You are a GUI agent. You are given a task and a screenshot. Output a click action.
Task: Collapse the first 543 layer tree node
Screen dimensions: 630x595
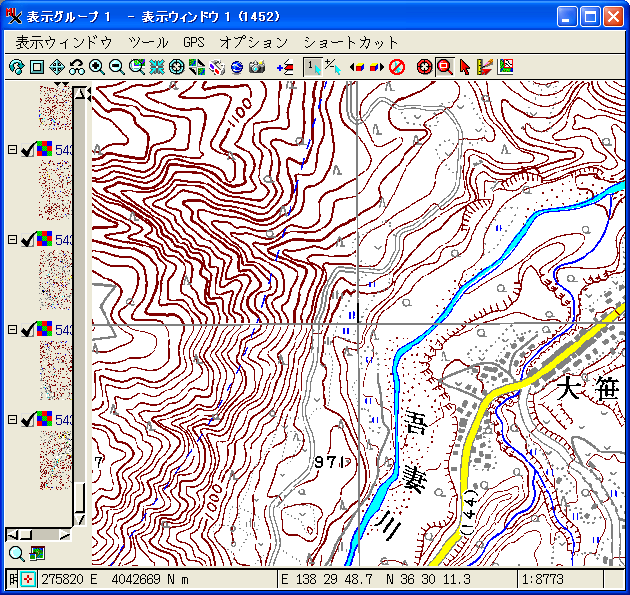coord(12,150)
